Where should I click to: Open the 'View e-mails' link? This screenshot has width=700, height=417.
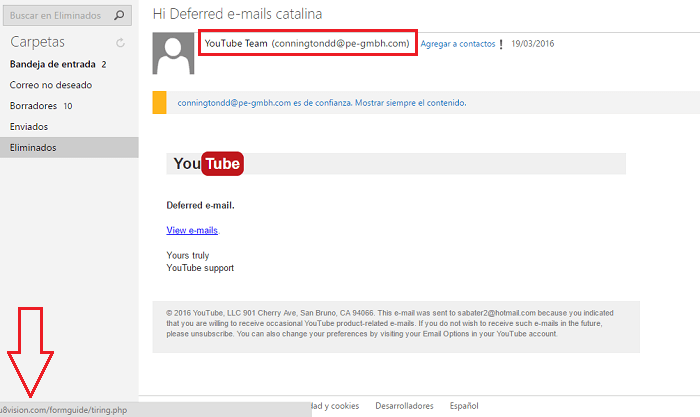click(192, 230)
